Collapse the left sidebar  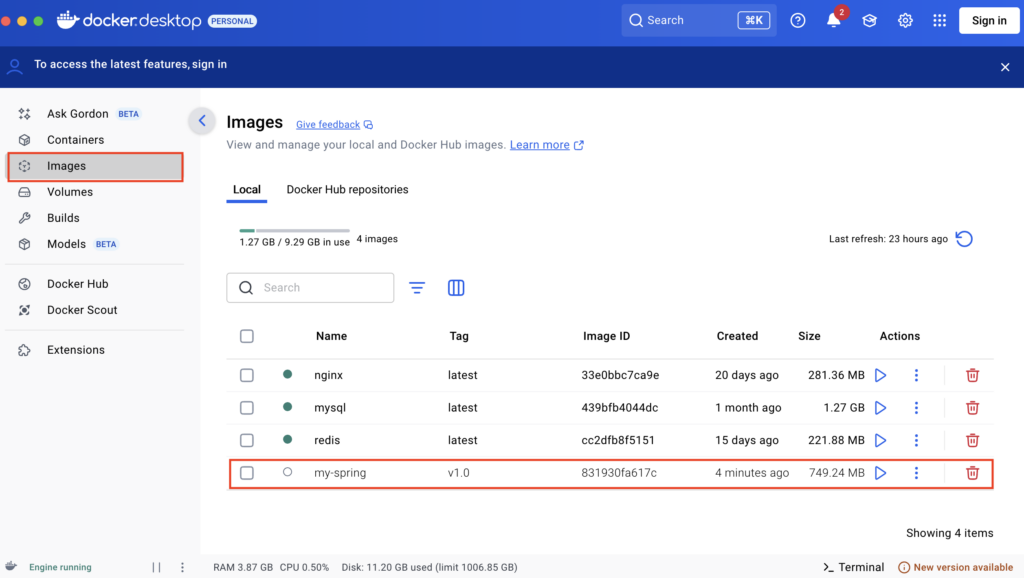(x=202, y=121)
